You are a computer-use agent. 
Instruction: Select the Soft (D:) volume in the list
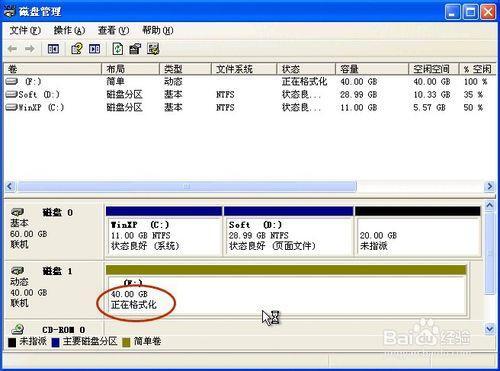coord(39,94)
